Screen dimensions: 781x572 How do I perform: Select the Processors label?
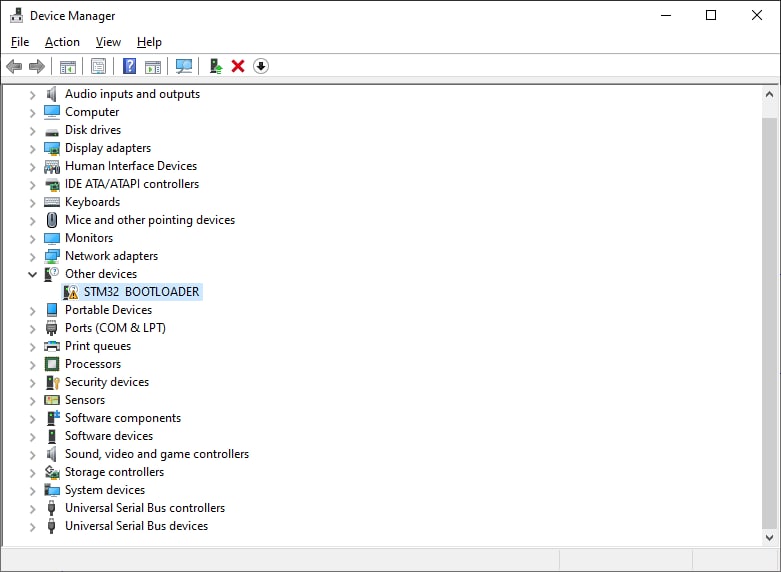pyautogui.click(x=93, y=364)
